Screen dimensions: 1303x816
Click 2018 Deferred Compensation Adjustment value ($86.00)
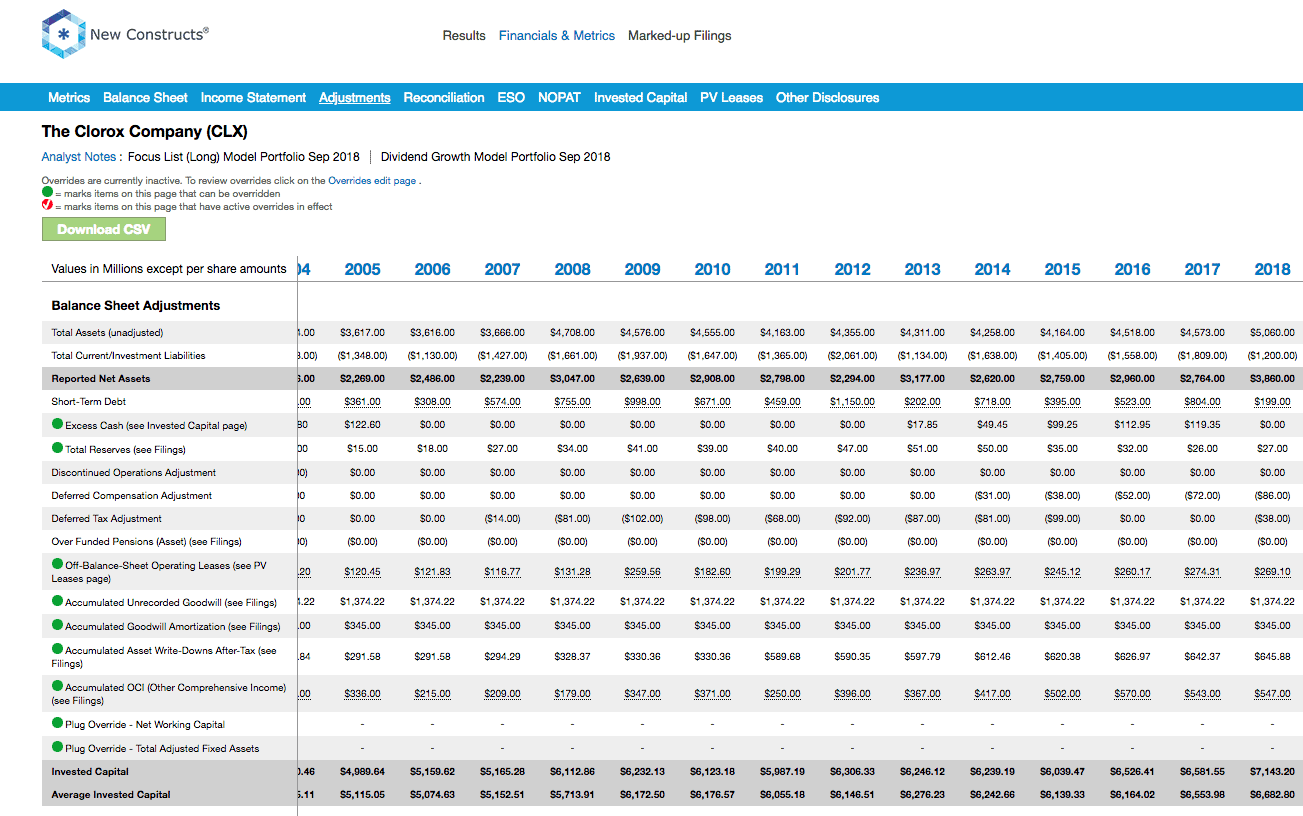tap(1273, 496)
